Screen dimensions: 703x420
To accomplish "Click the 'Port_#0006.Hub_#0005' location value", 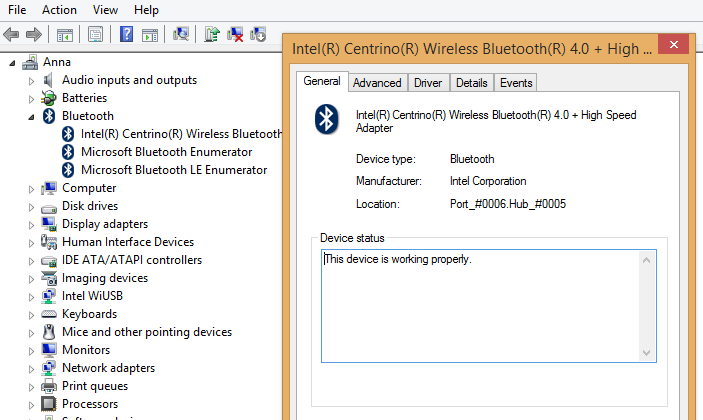I will click(508, 204).
